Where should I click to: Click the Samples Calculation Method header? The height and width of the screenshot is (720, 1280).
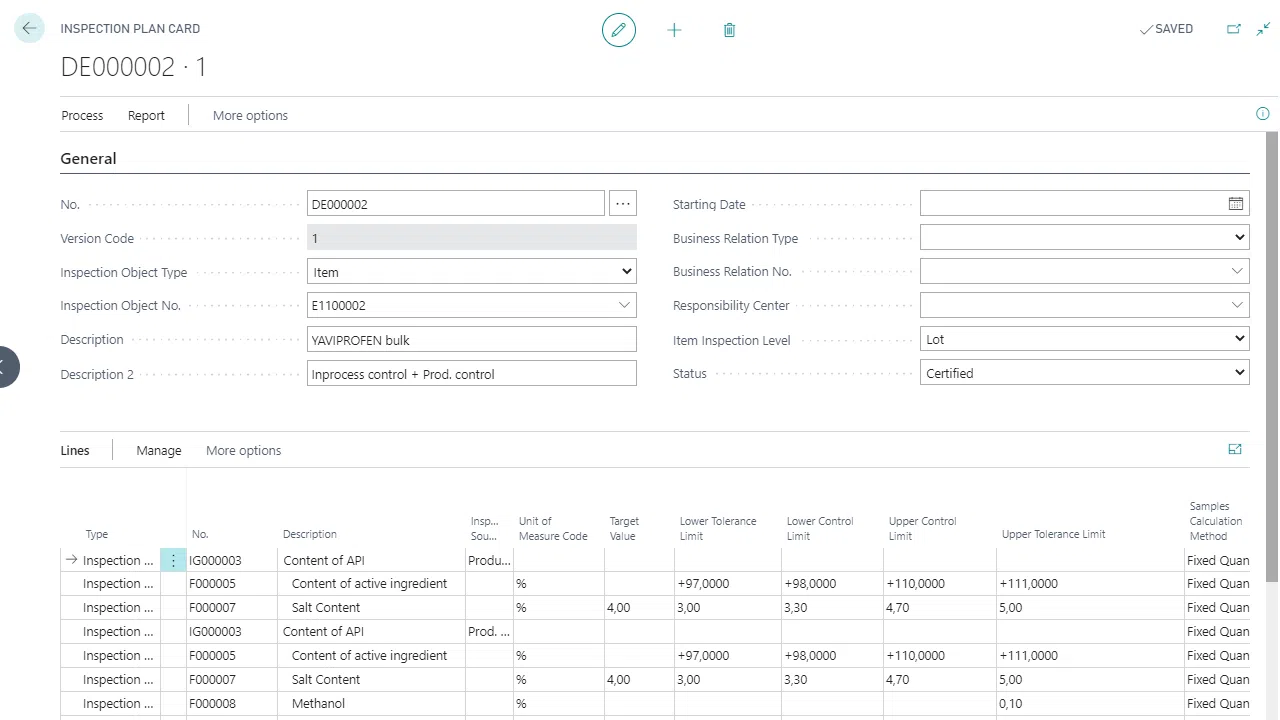[x=1216, y=521]
